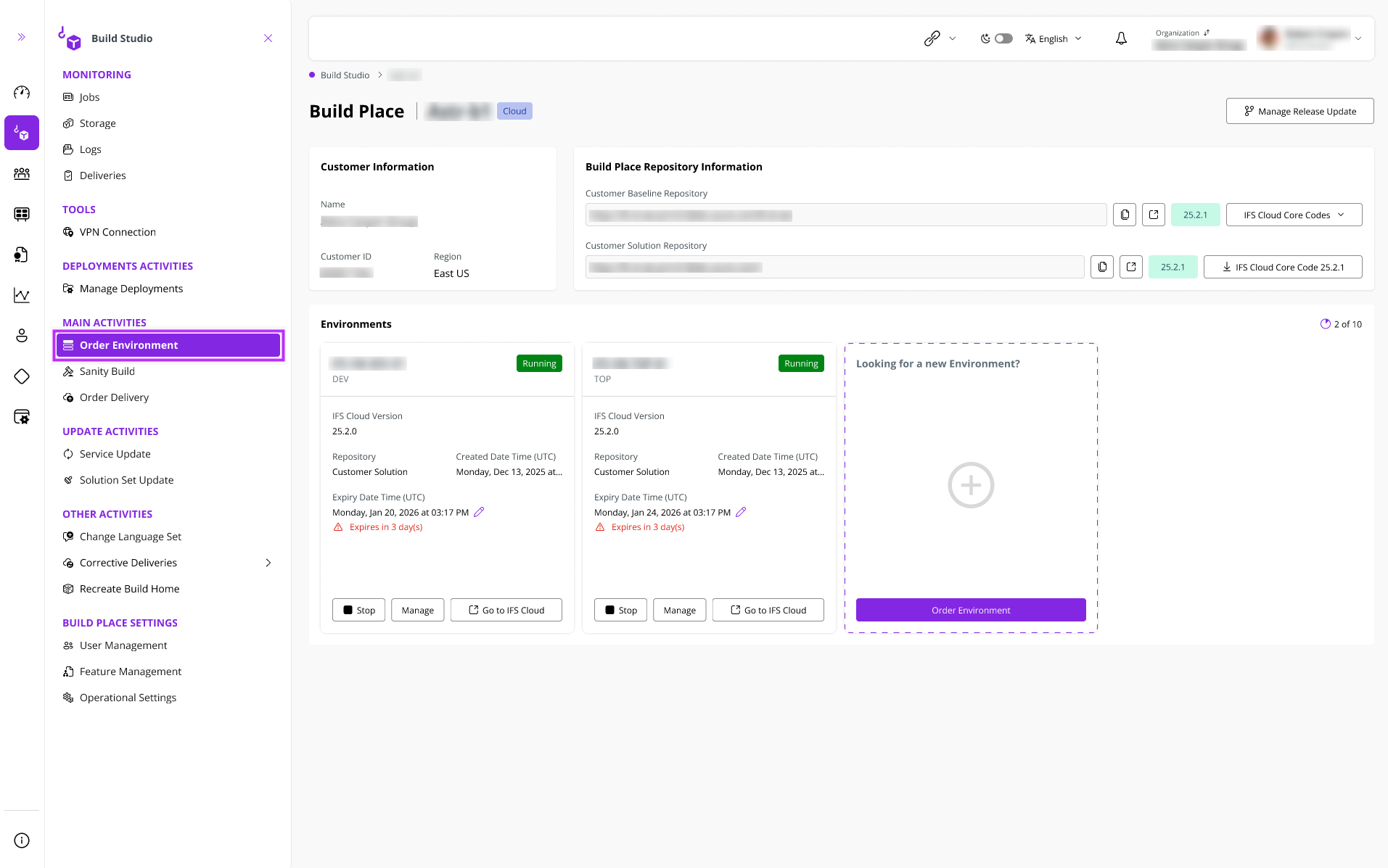1388x868 pixels.
Task: Open the diamond shaped icon in rail
Action: pyautogui.click(x=22, y=376)
